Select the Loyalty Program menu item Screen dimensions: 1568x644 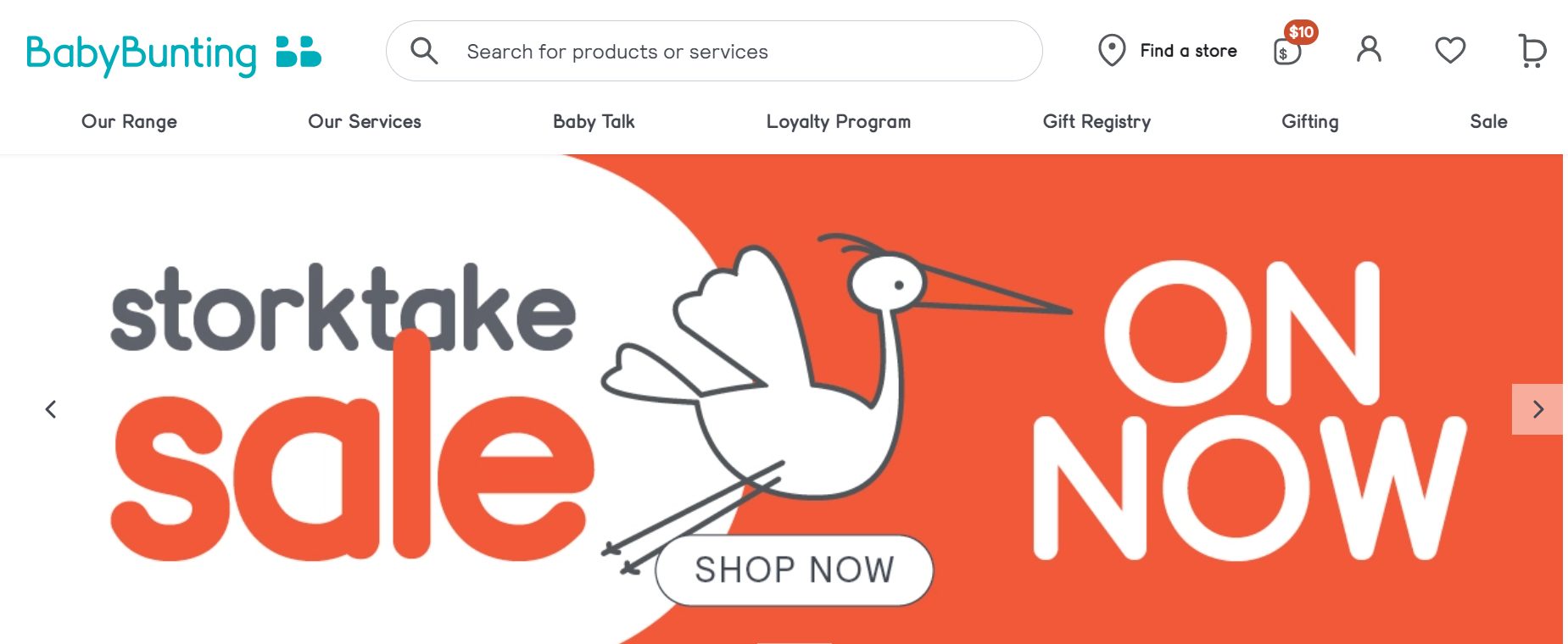coord(839,122)
